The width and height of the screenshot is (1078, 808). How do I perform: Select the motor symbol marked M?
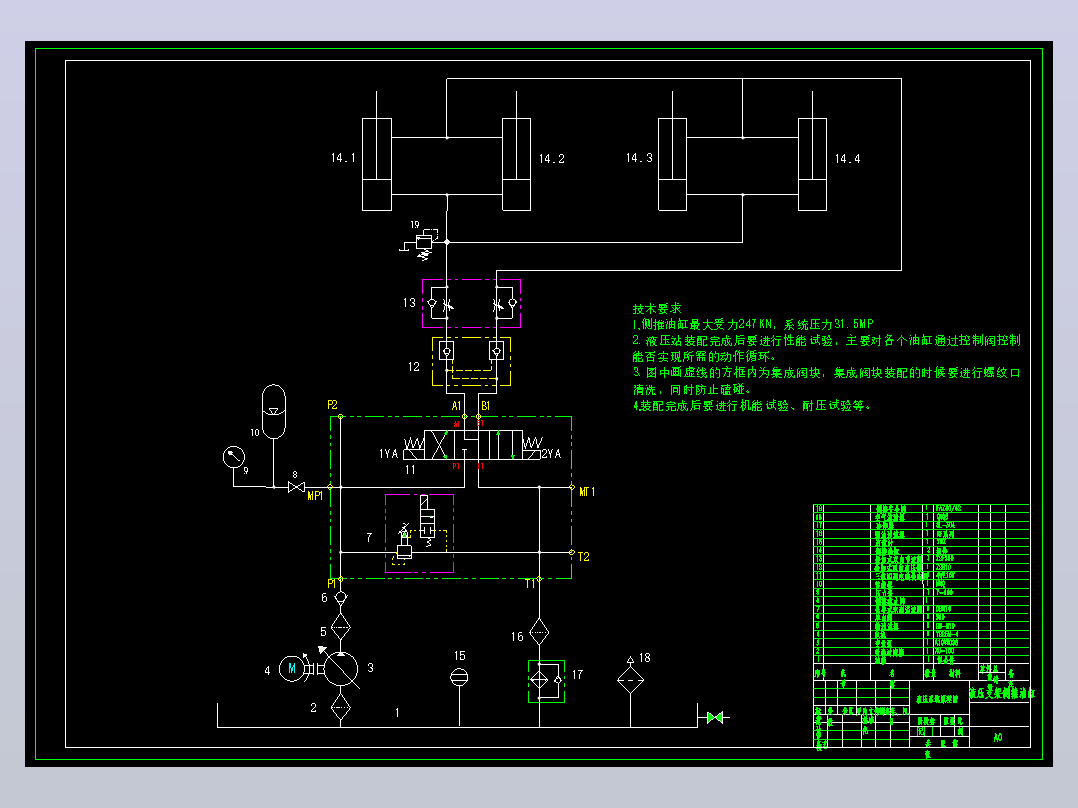[292, 668]
